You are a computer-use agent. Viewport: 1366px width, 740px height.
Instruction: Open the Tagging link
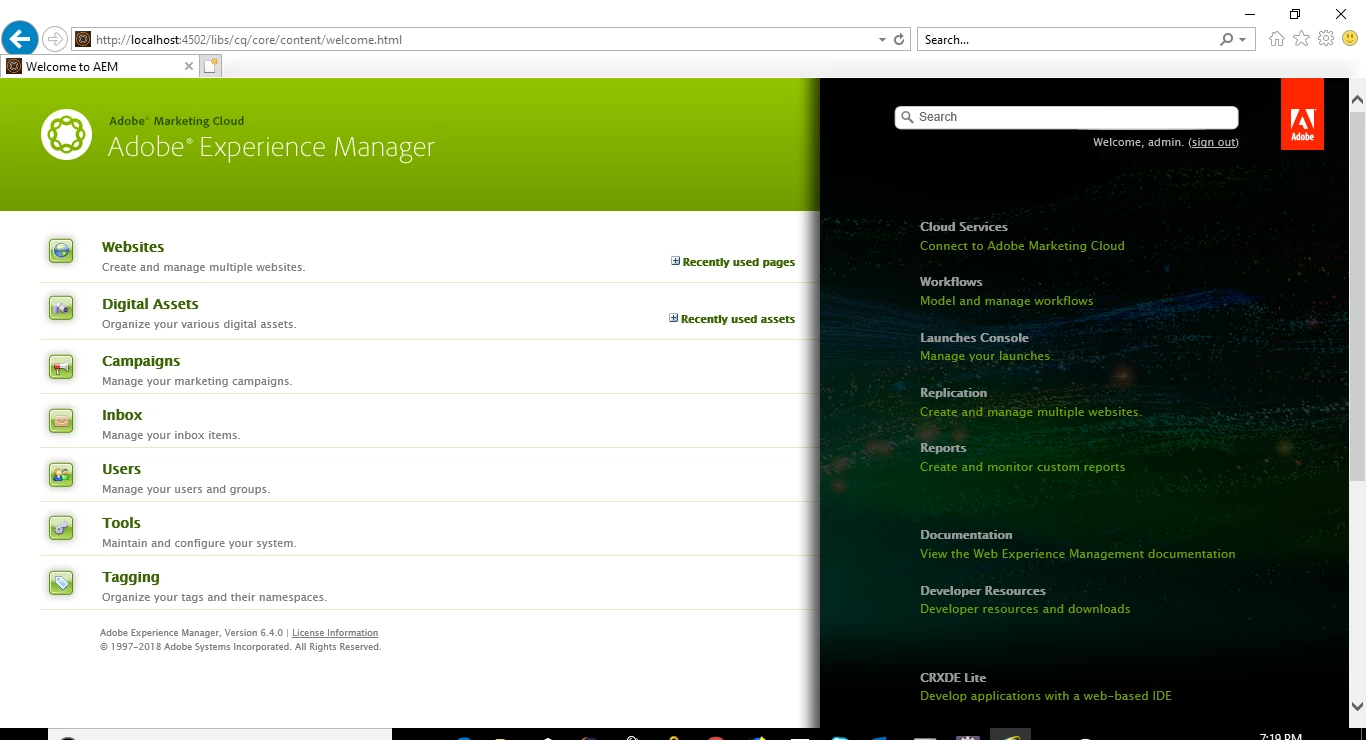click(131, 577)
